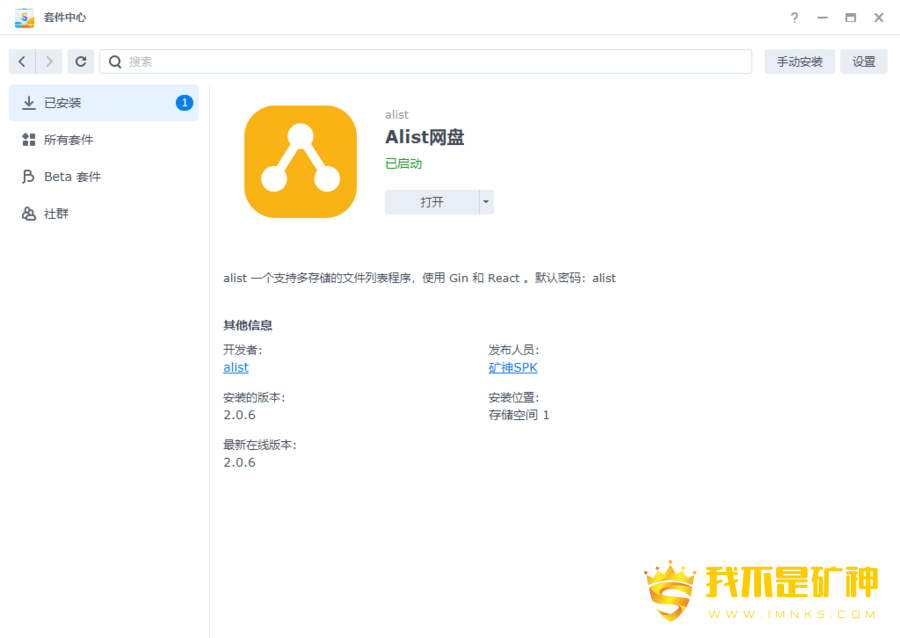Click the 开发者: label
Image resolution: width=900 pixels, height=638 pixels.
[243, 350]
